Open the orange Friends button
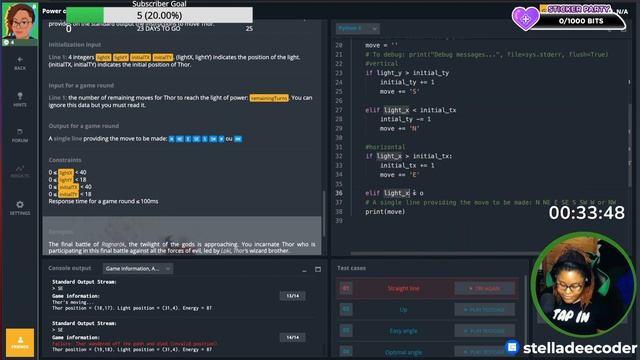Image resolution: width=640 pixels, height=360 pixels. (20, 342)
